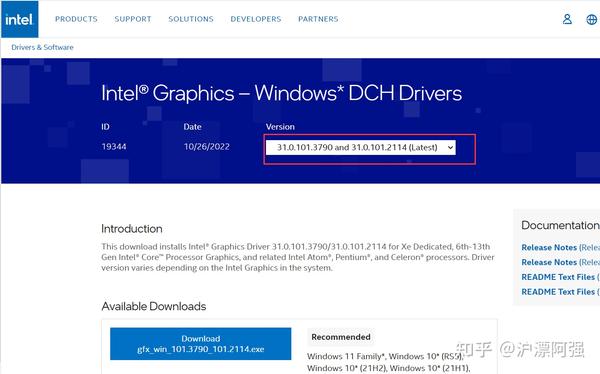
Task: Open the globe language selector icon
Action: point(592,19)
